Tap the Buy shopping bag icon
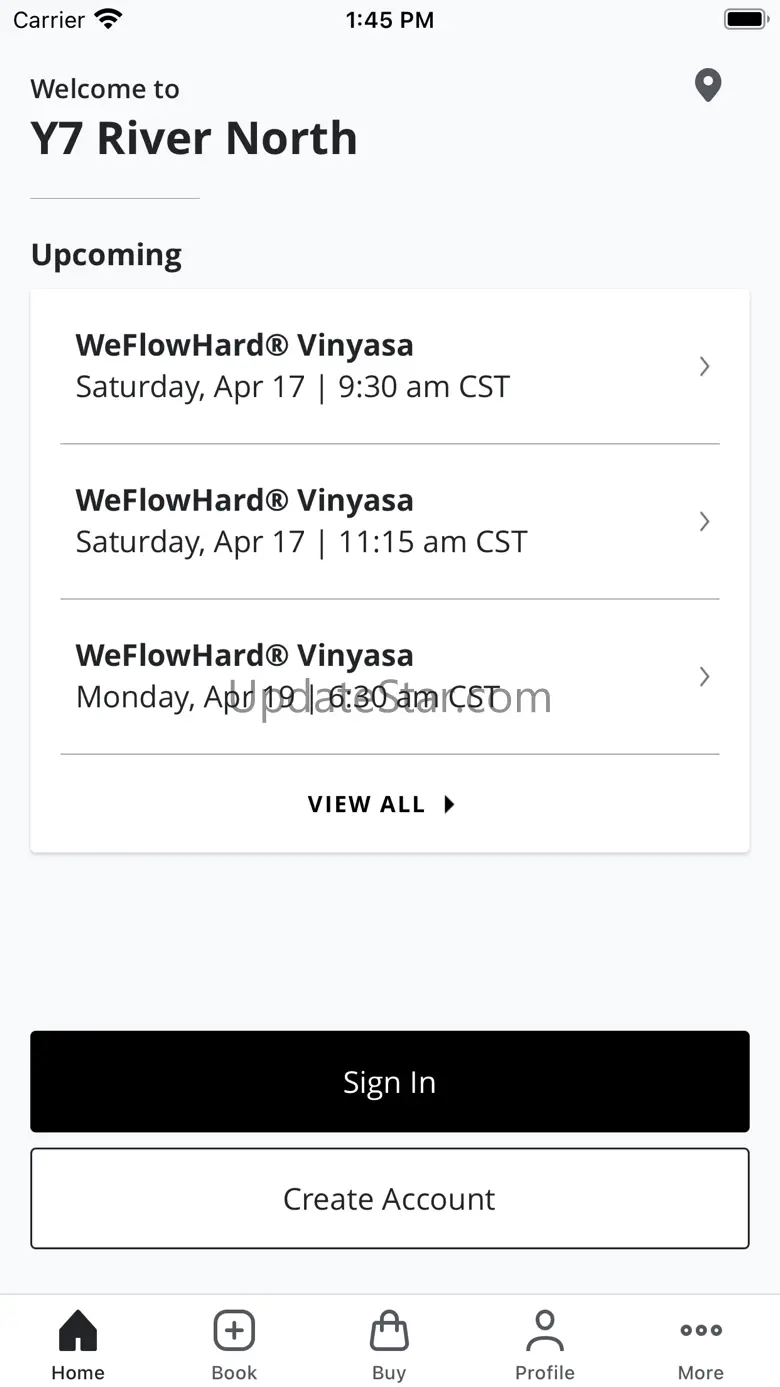This screenshot has height=1387, width=780. [x=389, y=1331]
